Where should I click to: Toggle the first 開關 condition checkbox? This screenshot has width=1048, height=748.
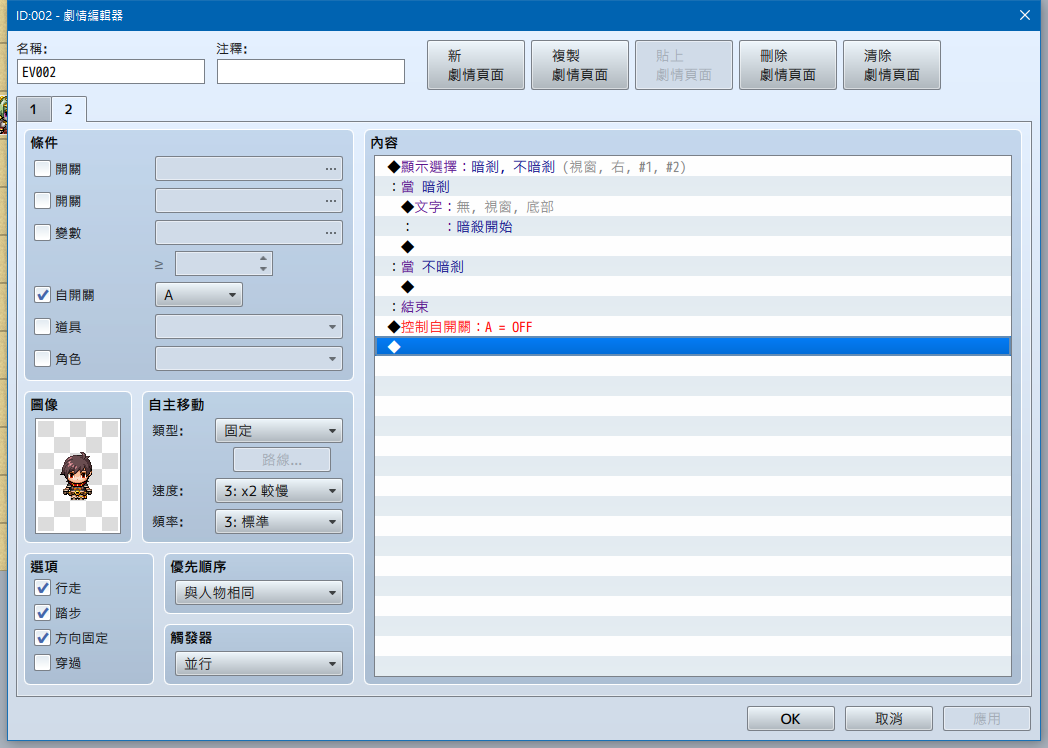coord(42,168)
